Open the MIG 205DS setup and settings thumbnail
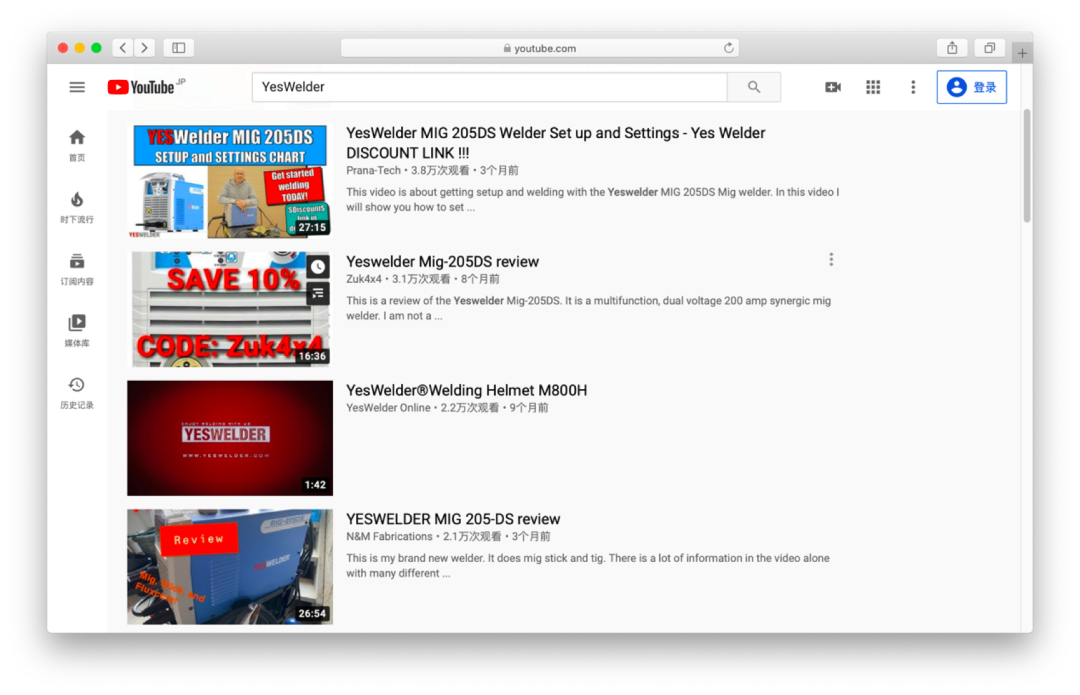 point(230,181)
